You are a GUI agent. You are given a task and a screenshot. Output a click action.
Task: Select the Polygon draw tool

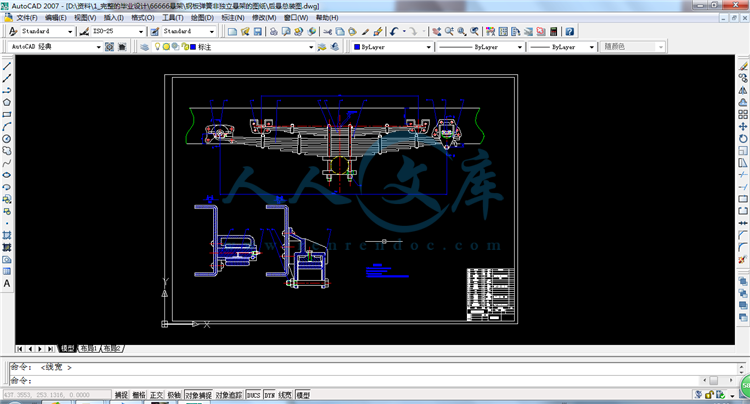pyautogui.click(x=7, y=102)
